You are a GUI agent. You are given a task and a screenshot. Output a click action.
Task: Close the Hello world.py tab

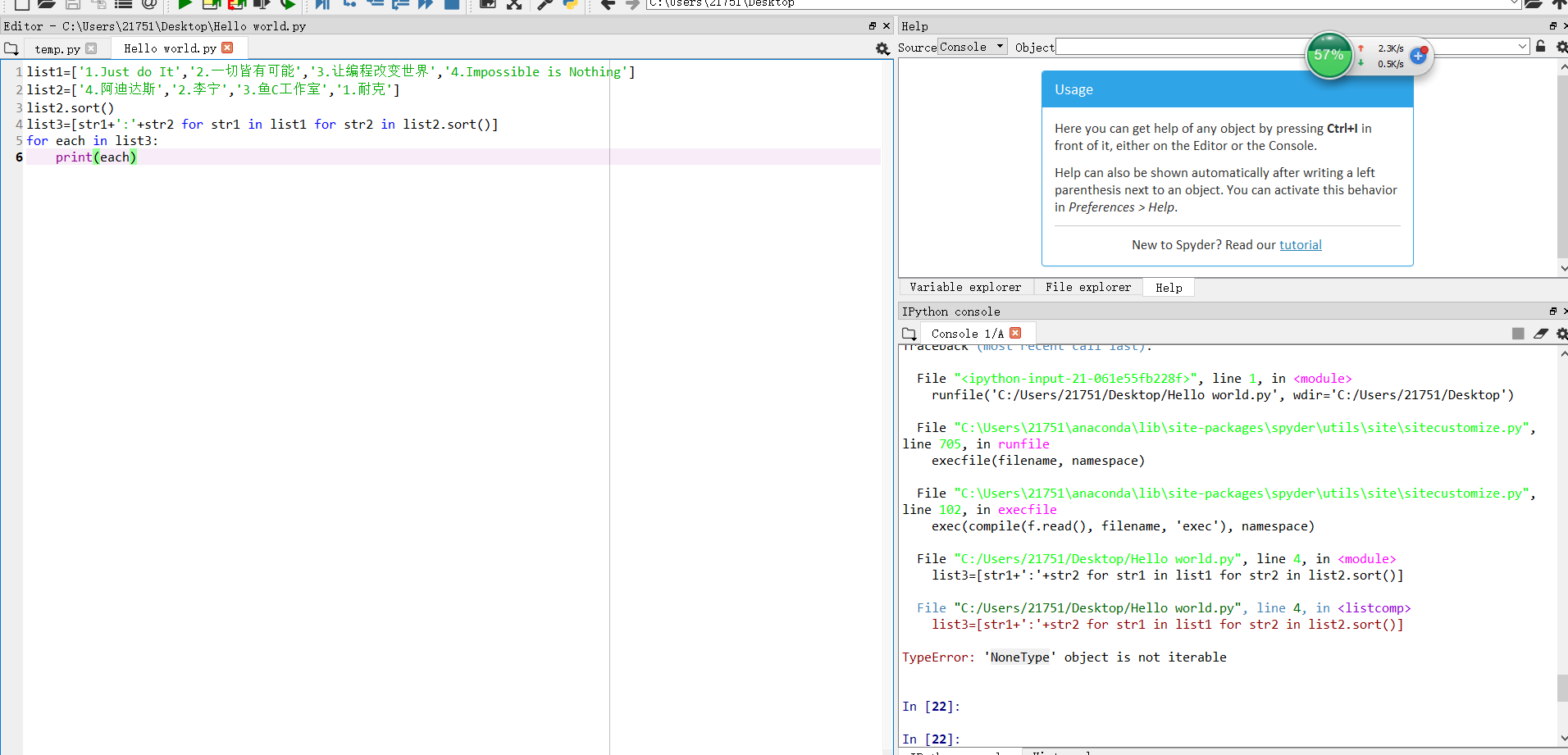tap(227, 48)
